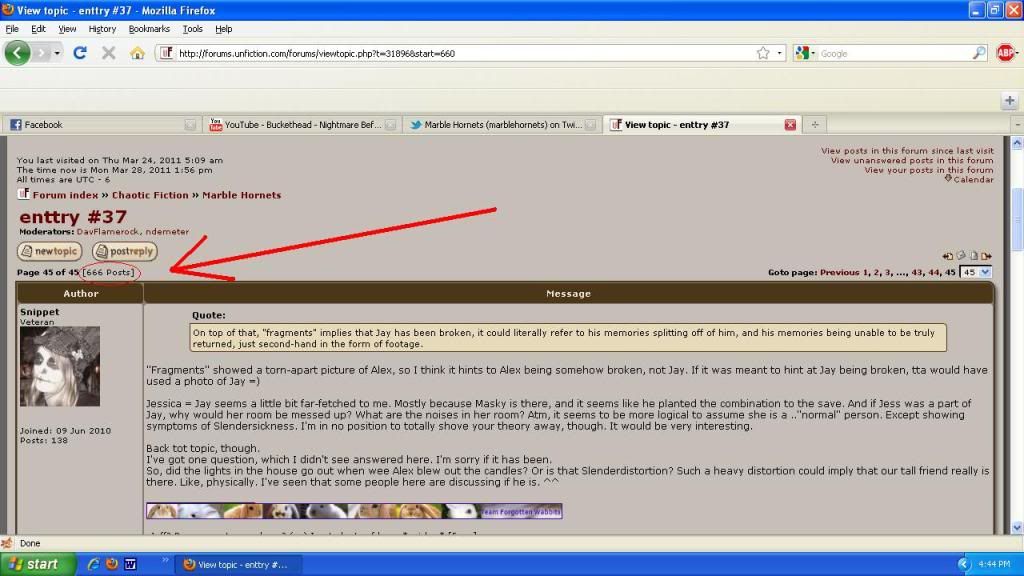
Task: Close the 'View topic - enttry #37' tab
Action: (790, 125)
